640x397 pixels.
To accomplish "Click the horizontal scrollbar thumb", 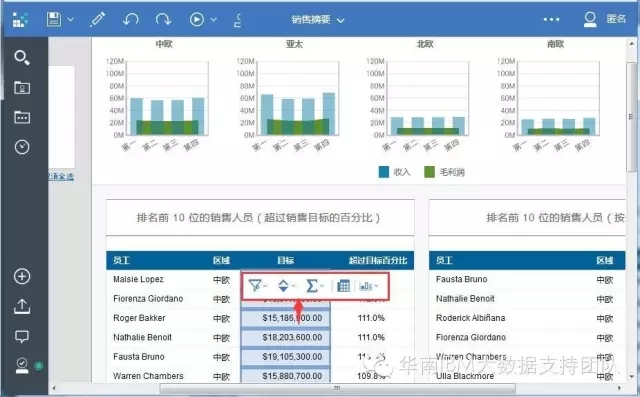I will coord(337,388).
